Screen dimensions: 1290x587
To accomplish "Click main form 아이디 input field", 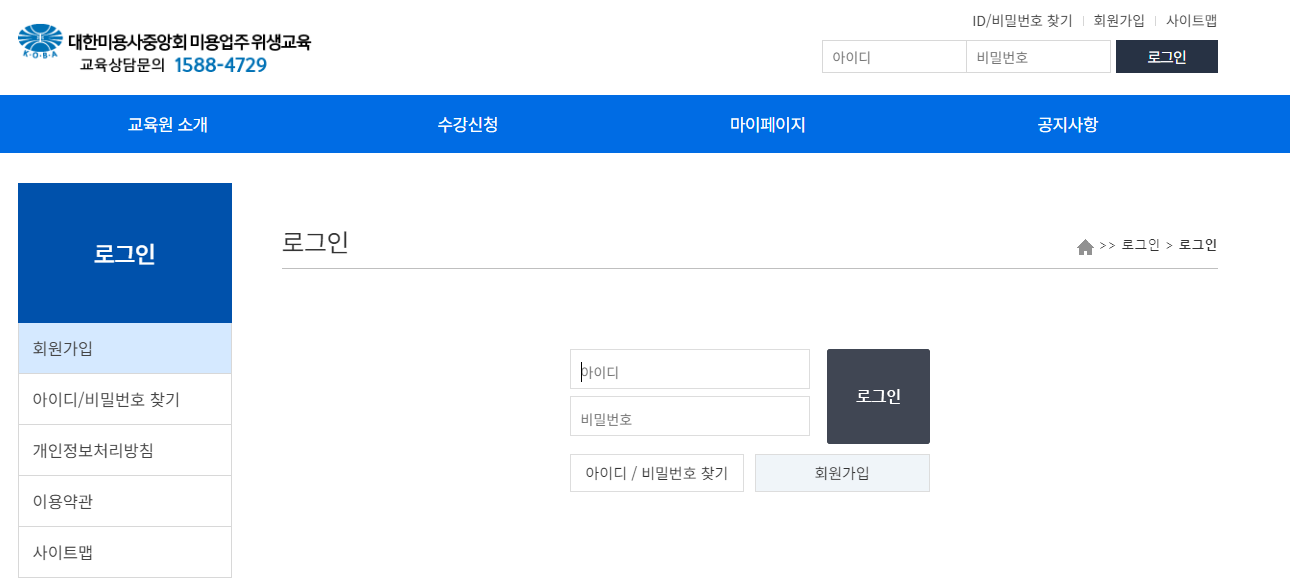I will 690,369.
